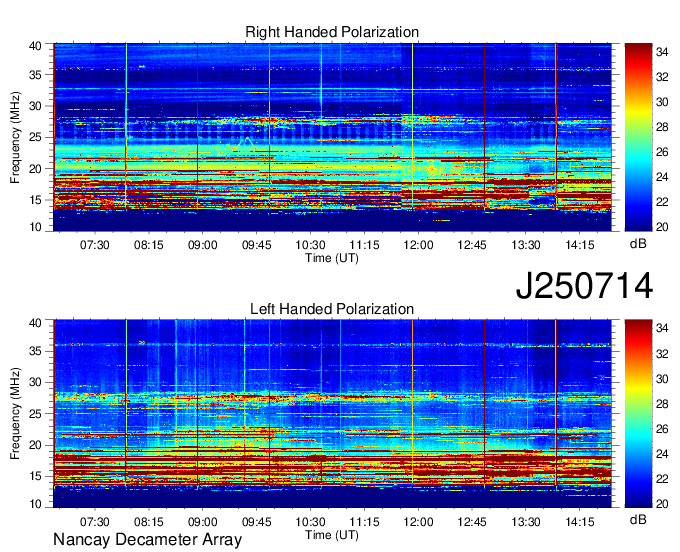Click 12:45 tick under left-handed plot
The image size is (680, 552).
(x=472, y=522)
